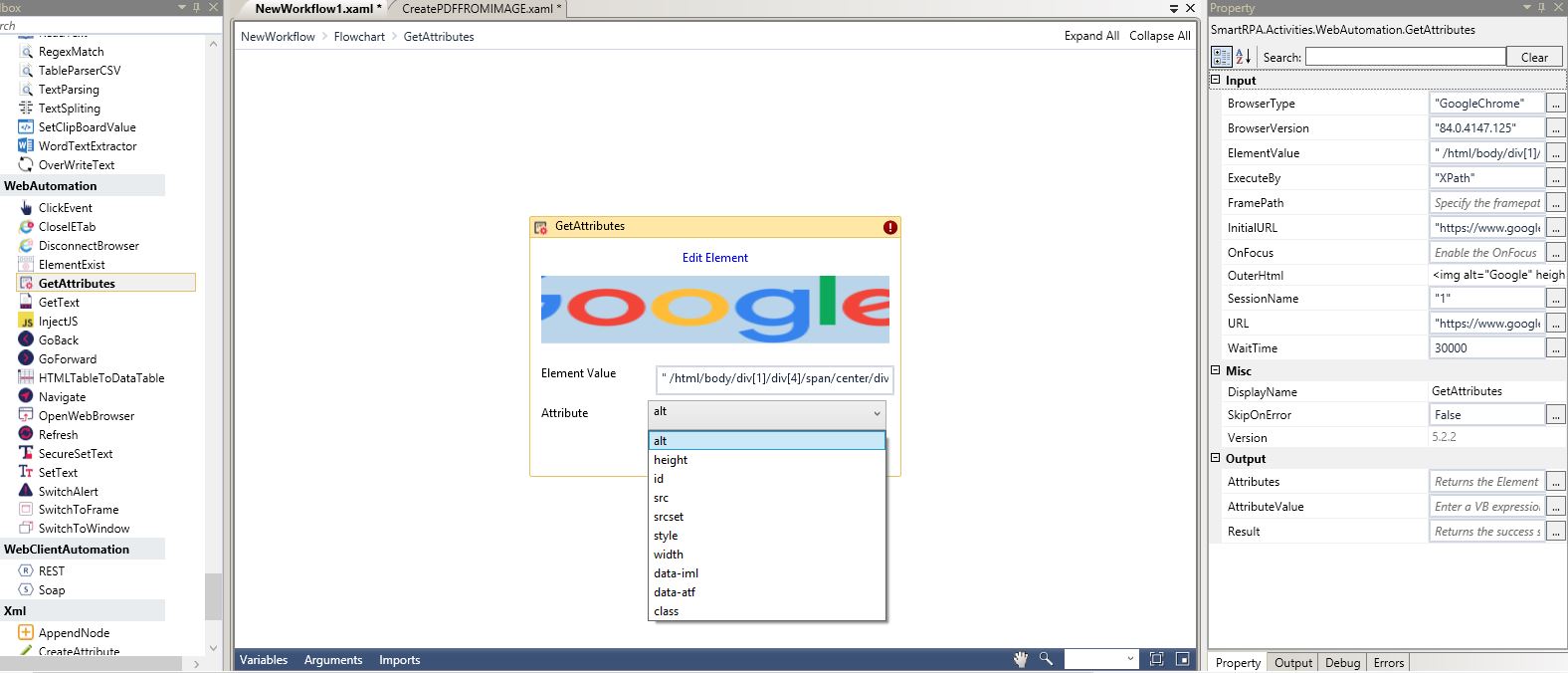
Task: Select the InjectJS activity icon
Action: point(26,322)
